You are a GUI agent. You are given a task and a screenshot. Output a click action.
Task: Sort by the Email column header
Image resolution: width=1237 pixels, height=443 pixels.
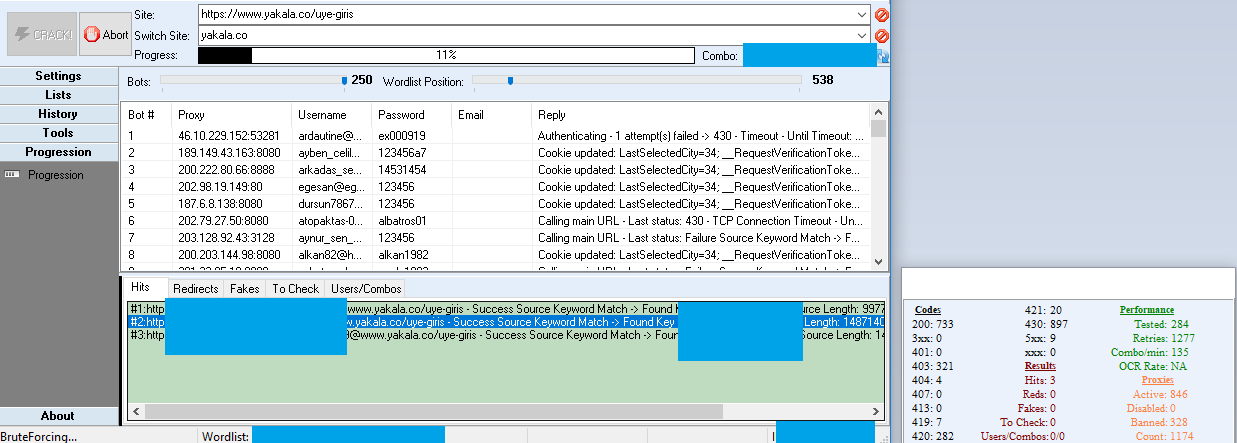pyautogui.click(x=492, y=115)
